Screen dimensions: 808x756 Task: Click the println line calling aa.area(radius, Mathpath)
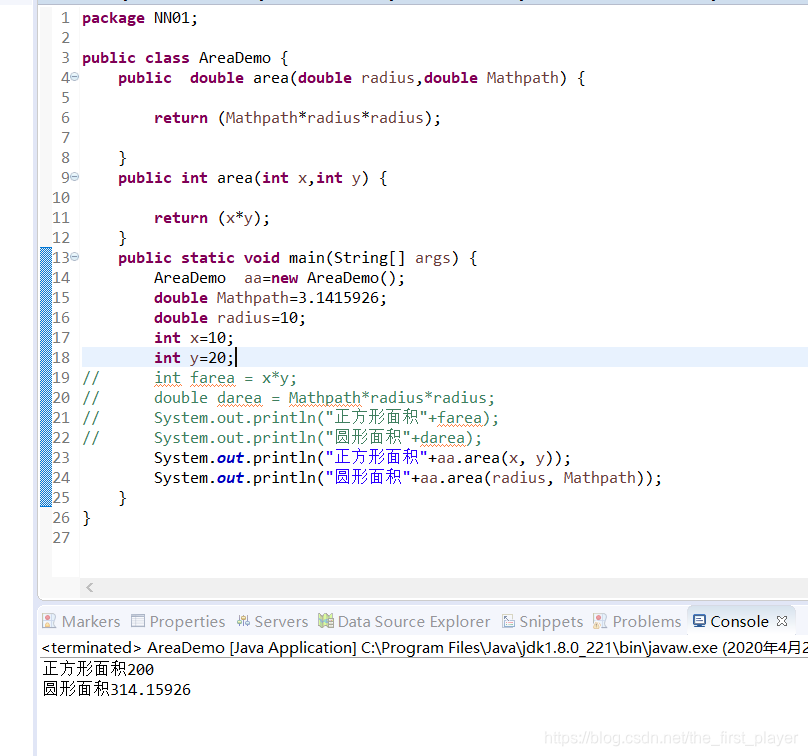click(408, 478)
